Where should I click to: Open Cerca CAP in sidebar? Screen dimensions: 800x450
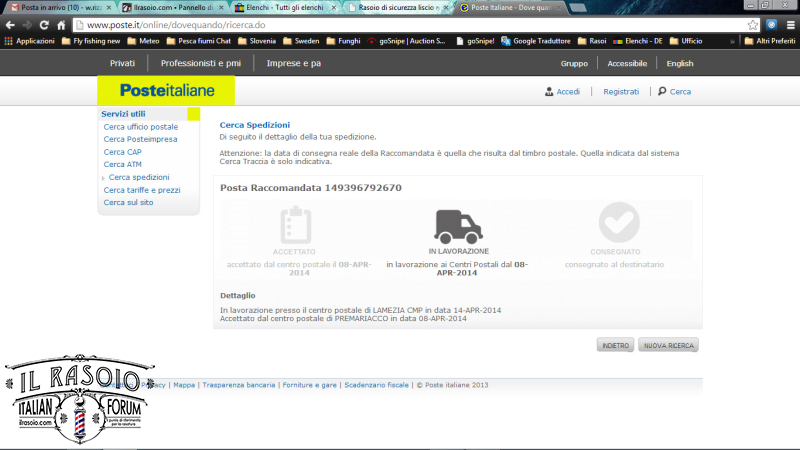[x=122, y=152]
